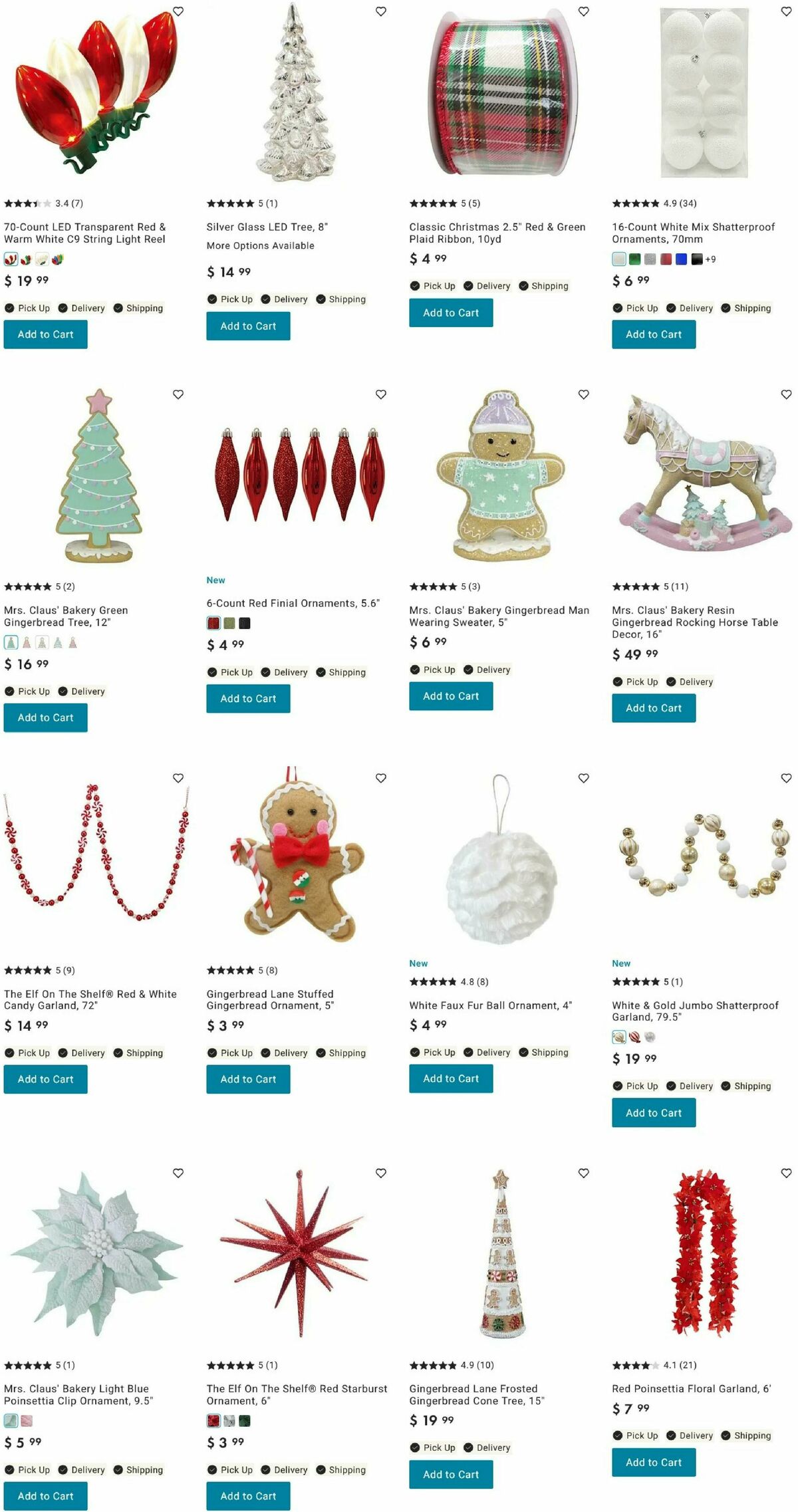
Task: Save White Mix Shatterproof Ornaments to wishlist
Action: (786, 11)
